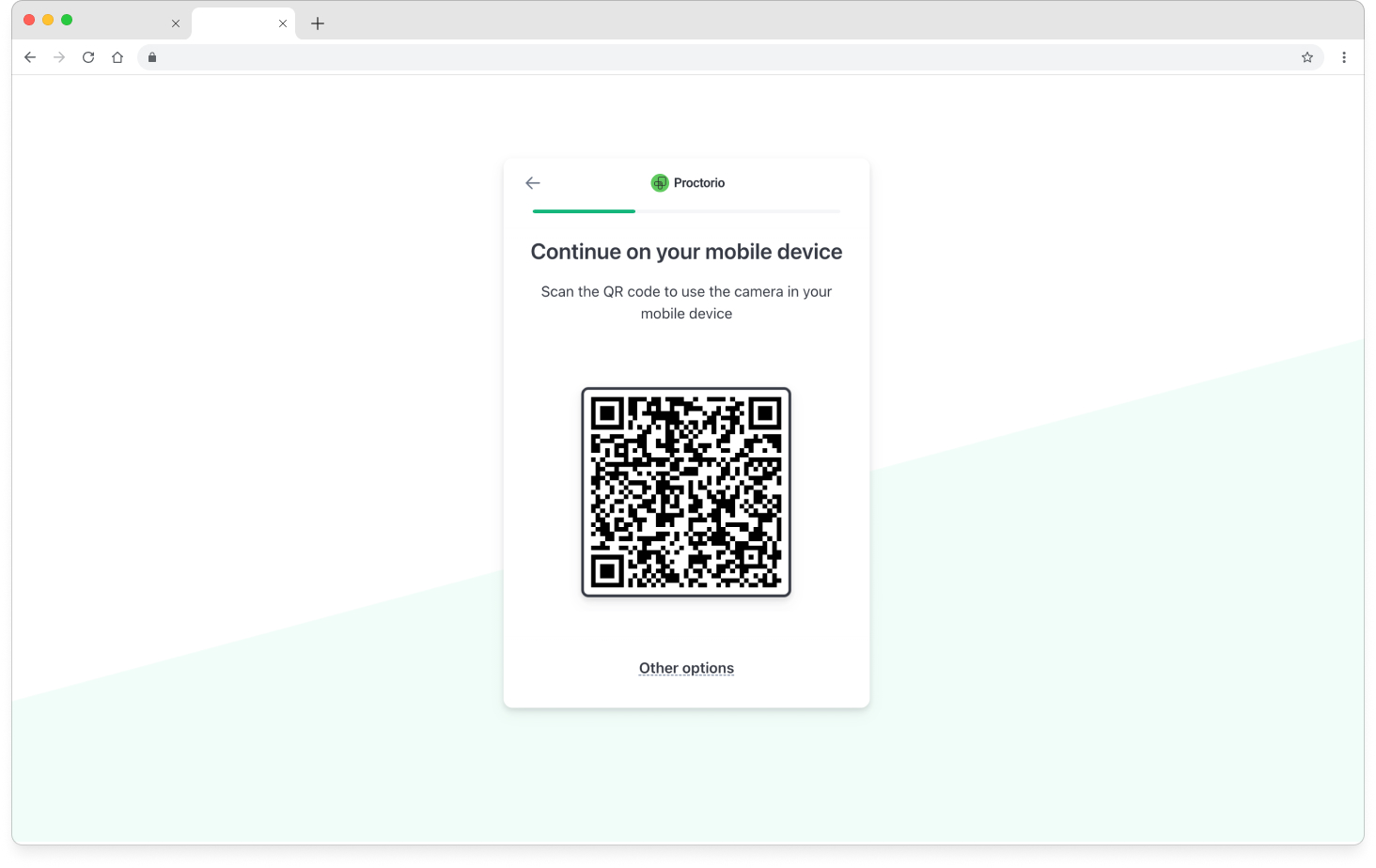The width and height of the screenshot is (1376, 868).
Task: Click into the address bar
Action: [728, 57]
